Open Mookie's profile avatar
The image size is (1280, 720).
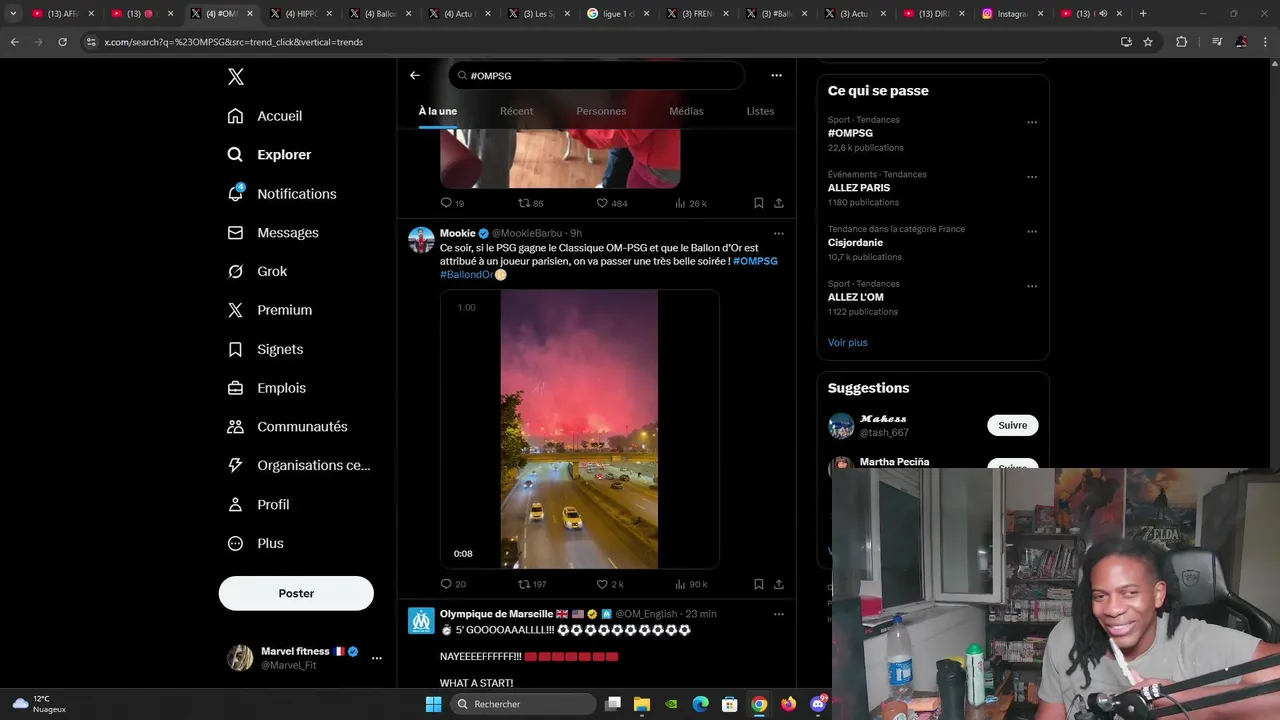coord(421,240)
